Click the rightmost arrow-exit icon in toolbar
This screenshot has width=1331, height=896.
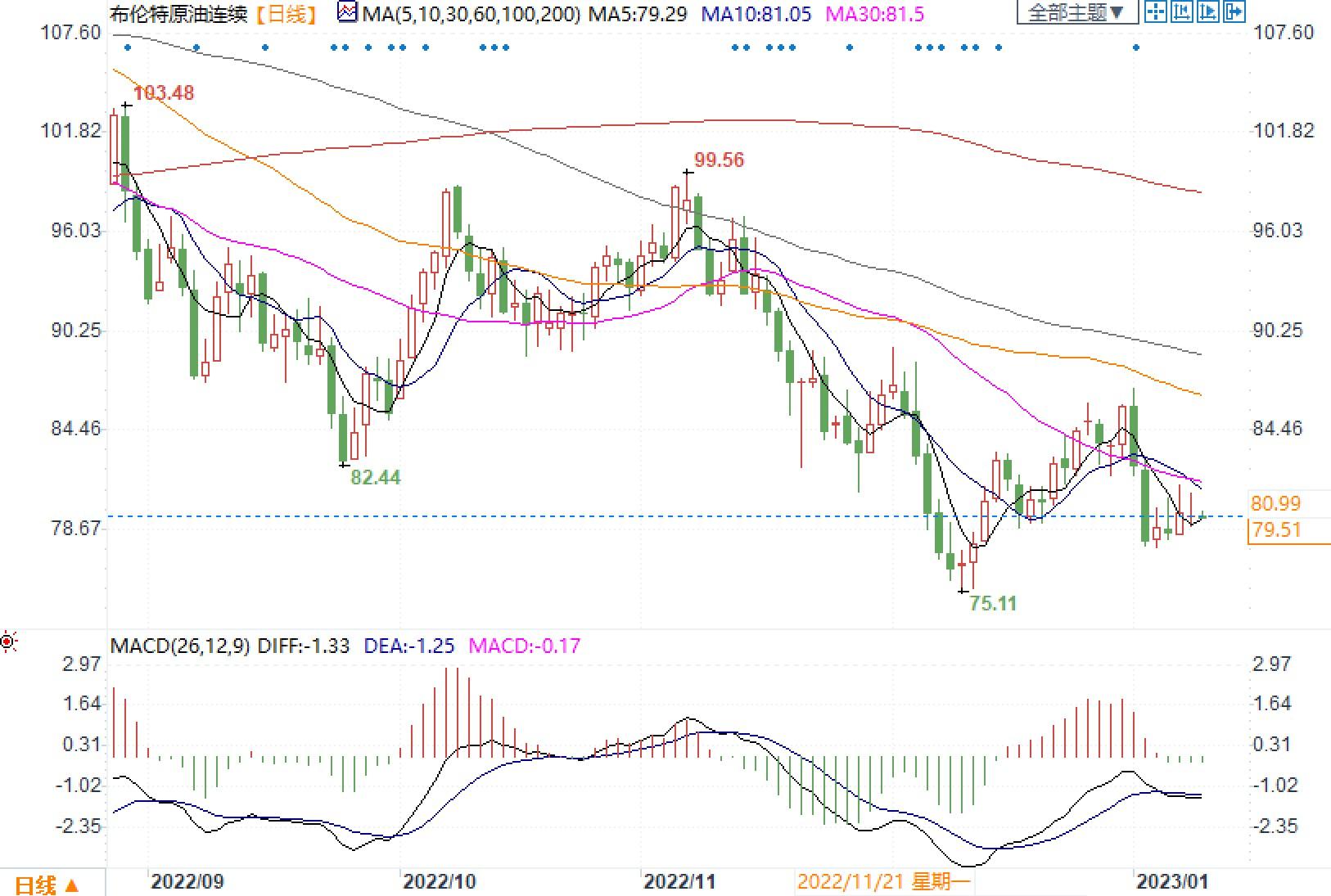[1234, 11]
